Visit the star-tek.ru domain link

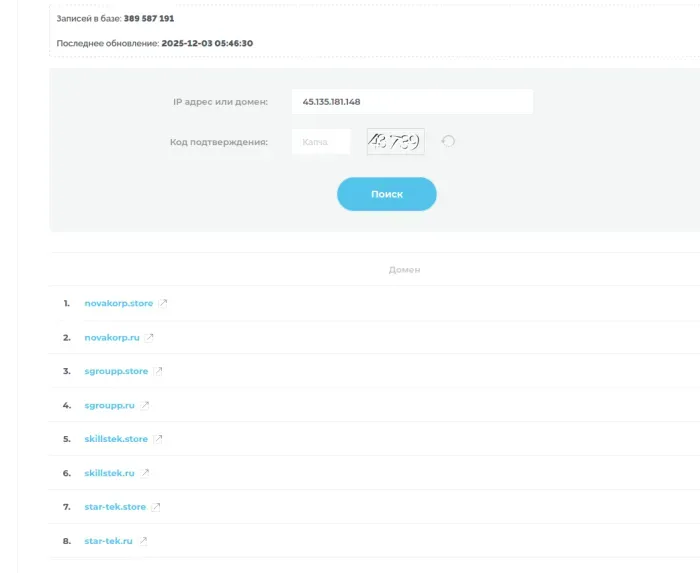(108, 541)
